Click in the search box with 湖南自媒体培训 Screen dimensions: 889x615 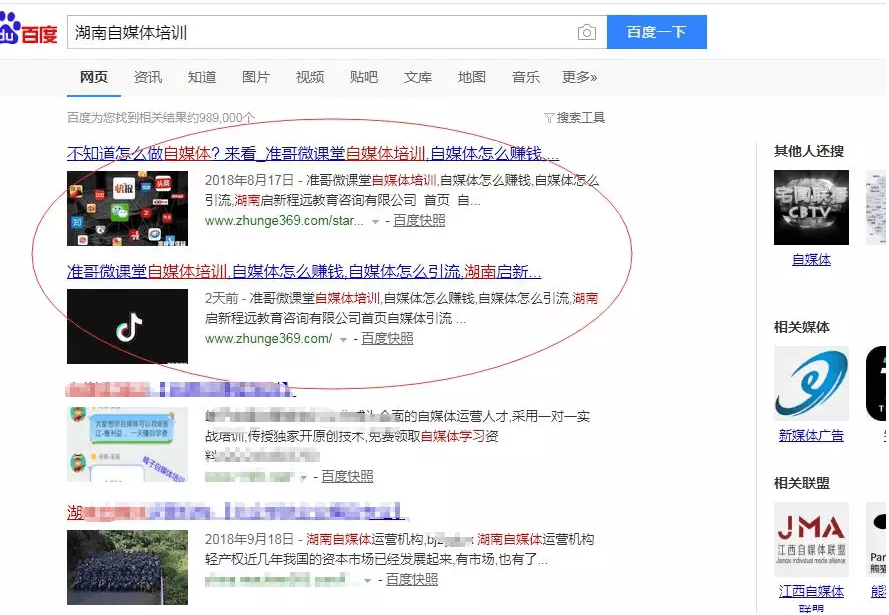tap(320, 33)
